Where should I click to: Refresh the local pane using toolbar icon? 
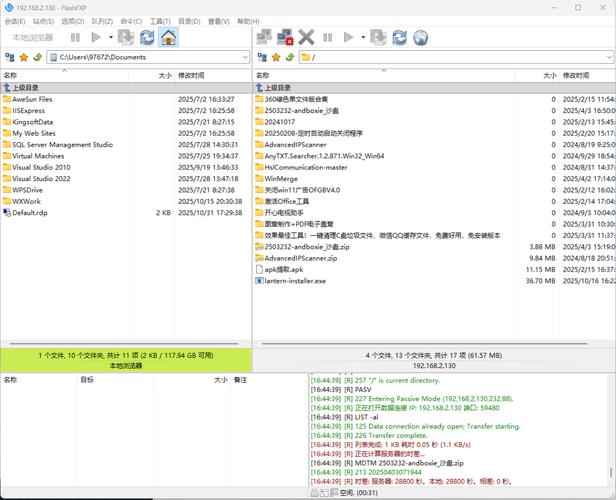tap(147, 38)
